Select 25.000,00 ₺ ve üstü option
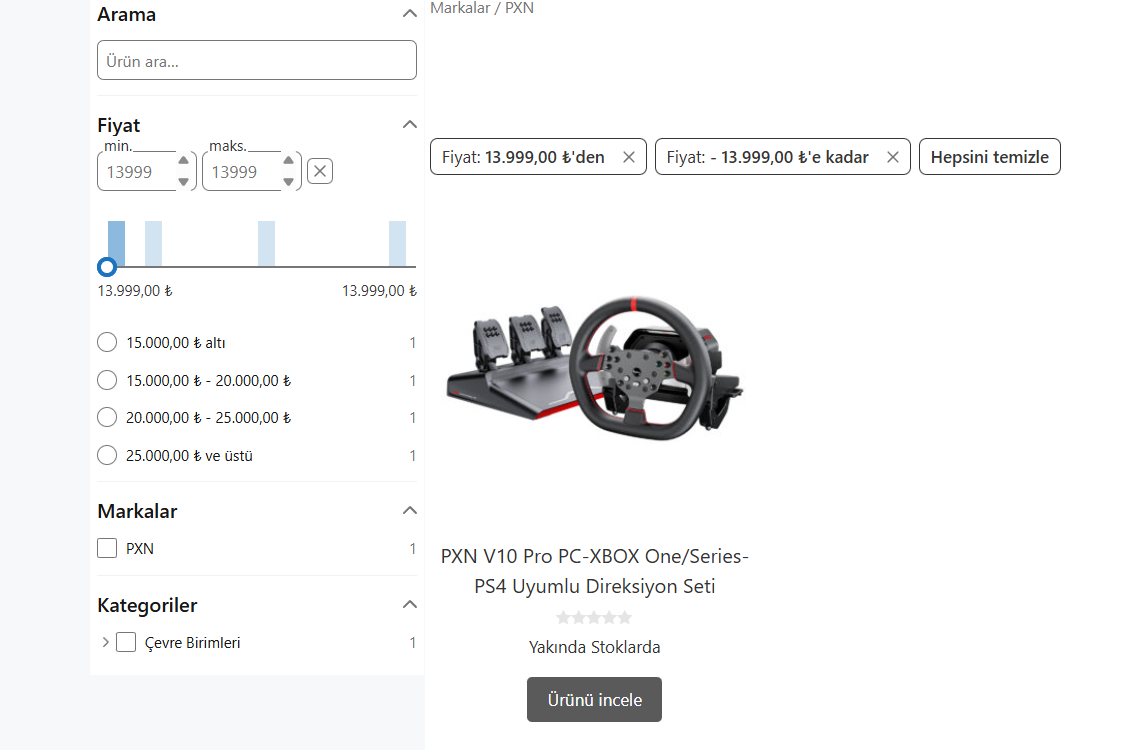The image size is (1148, 750). point(107,456)
